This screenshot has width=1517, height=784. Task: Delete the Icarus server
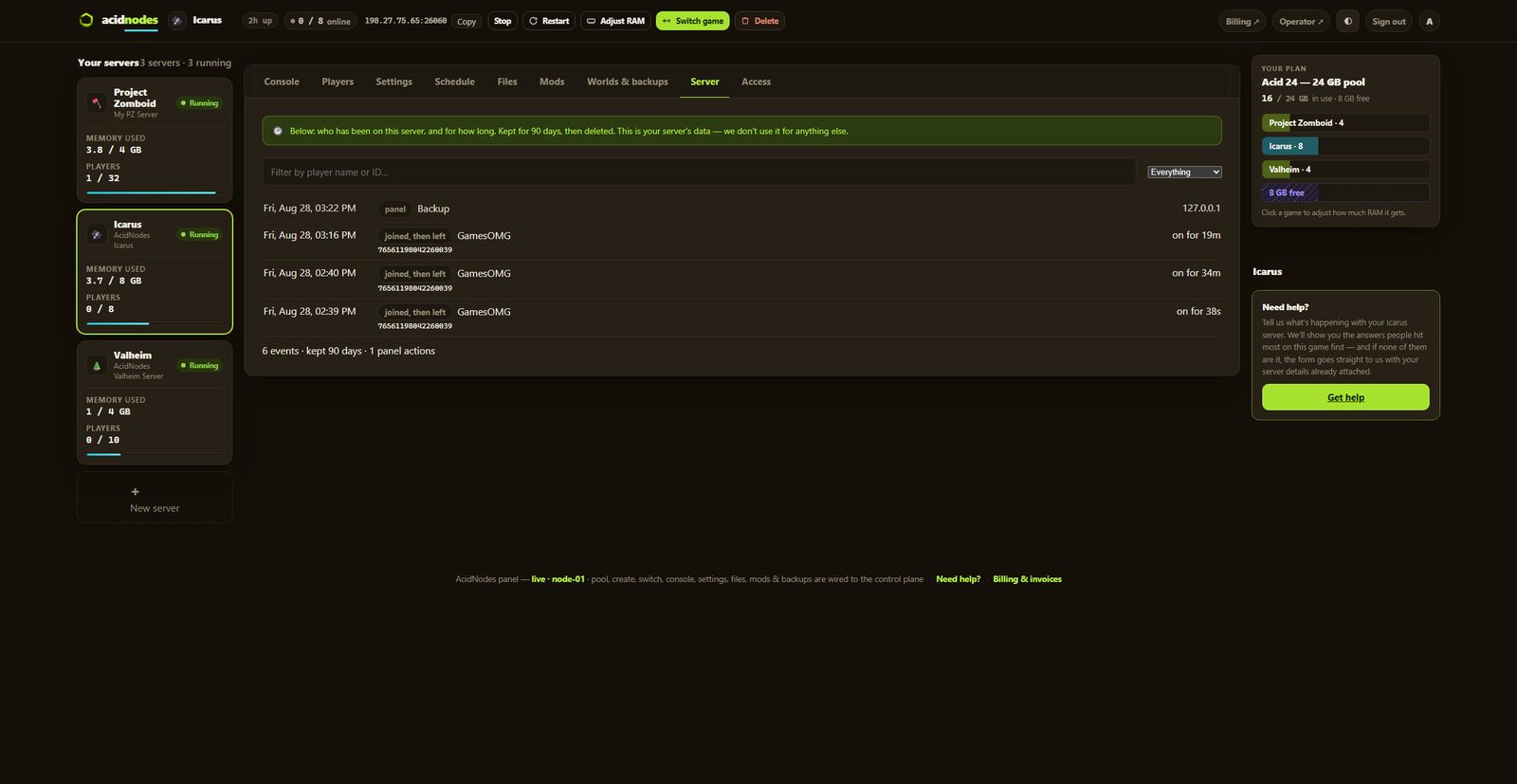pyautogui.click(x=759, y=21)
